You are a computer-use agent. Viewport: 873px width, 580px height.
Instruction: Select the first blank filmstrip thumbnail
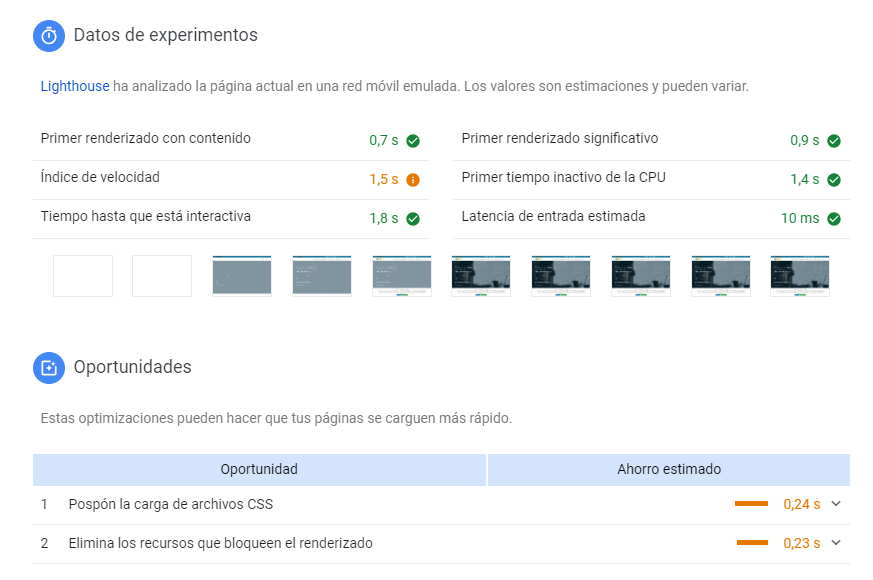pos(83,276)
